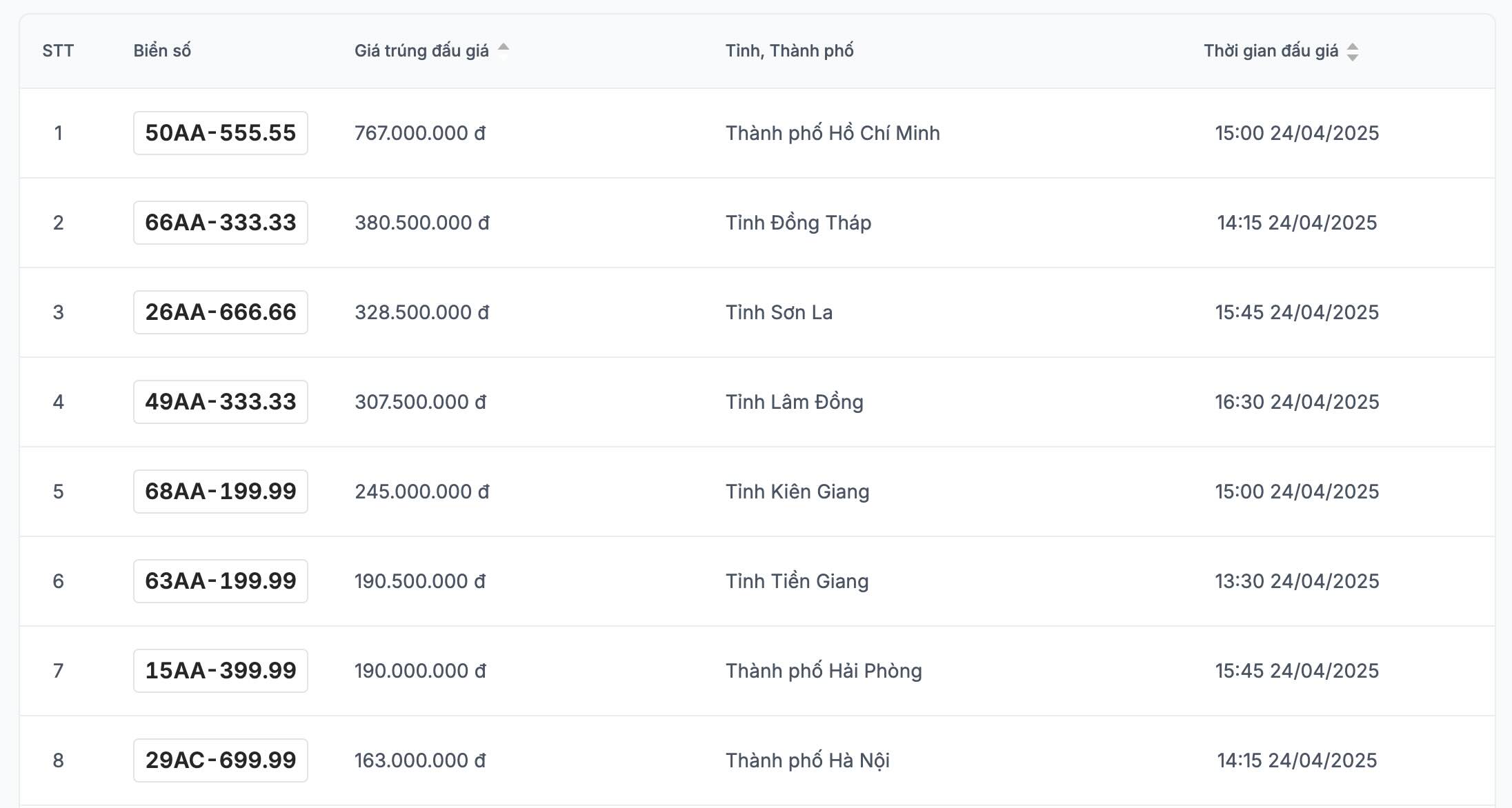Image resolution: width=1512 pixels, height=808 pixels.
Task: Click the 767.000.000 đ winning price
Action: pyautogui.click(x=420, y=133)
